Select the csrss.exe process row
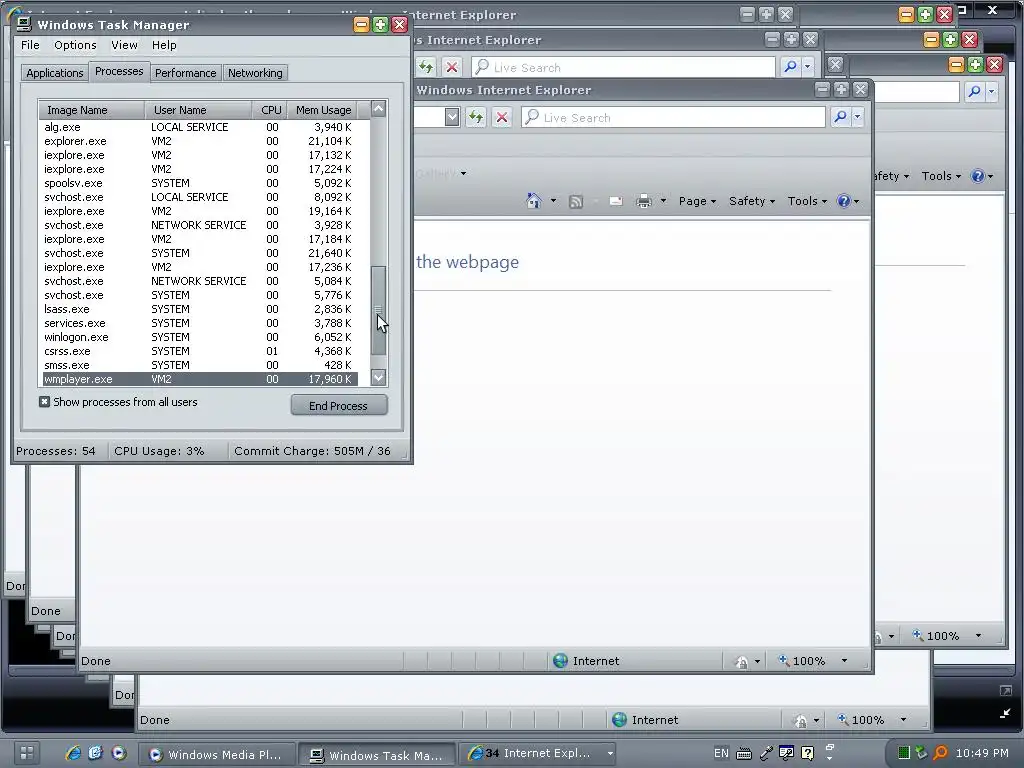The height and width of the screenshot is (768, 1024). [200, 351]
